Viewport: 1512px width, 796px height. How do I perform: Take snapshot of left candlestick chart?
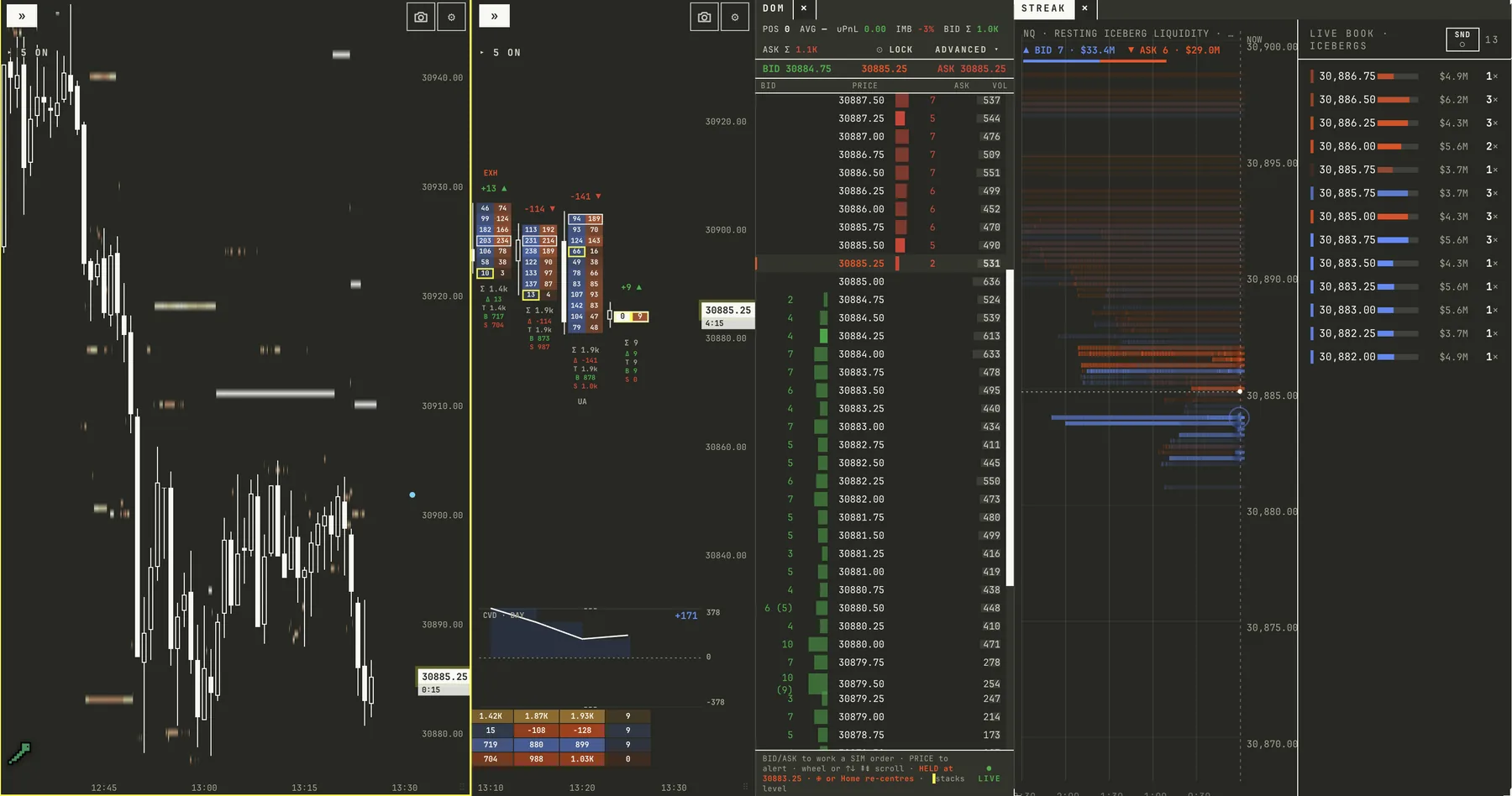(x=421, y=17)
